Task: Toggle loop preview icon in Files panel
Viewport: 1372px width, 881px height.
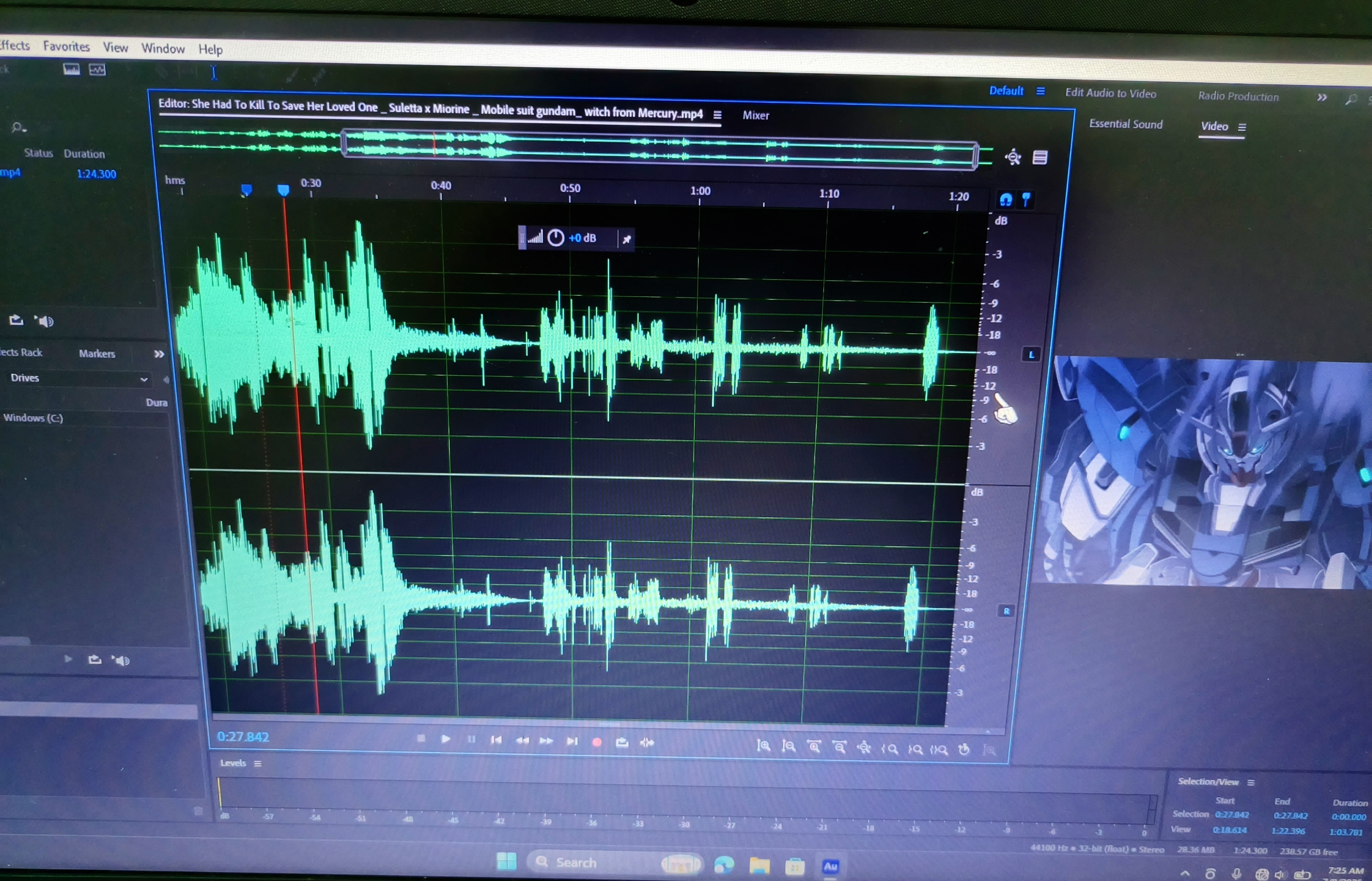Action: point(16,320)
